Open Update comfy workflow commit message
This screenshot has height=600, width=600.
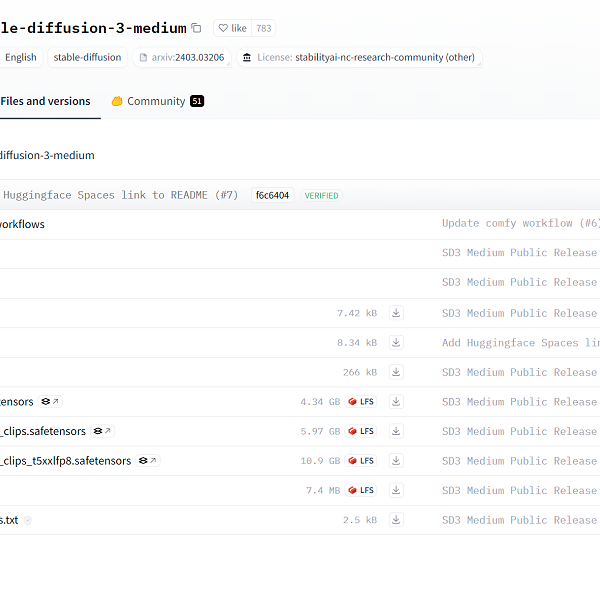coord(521,223)
